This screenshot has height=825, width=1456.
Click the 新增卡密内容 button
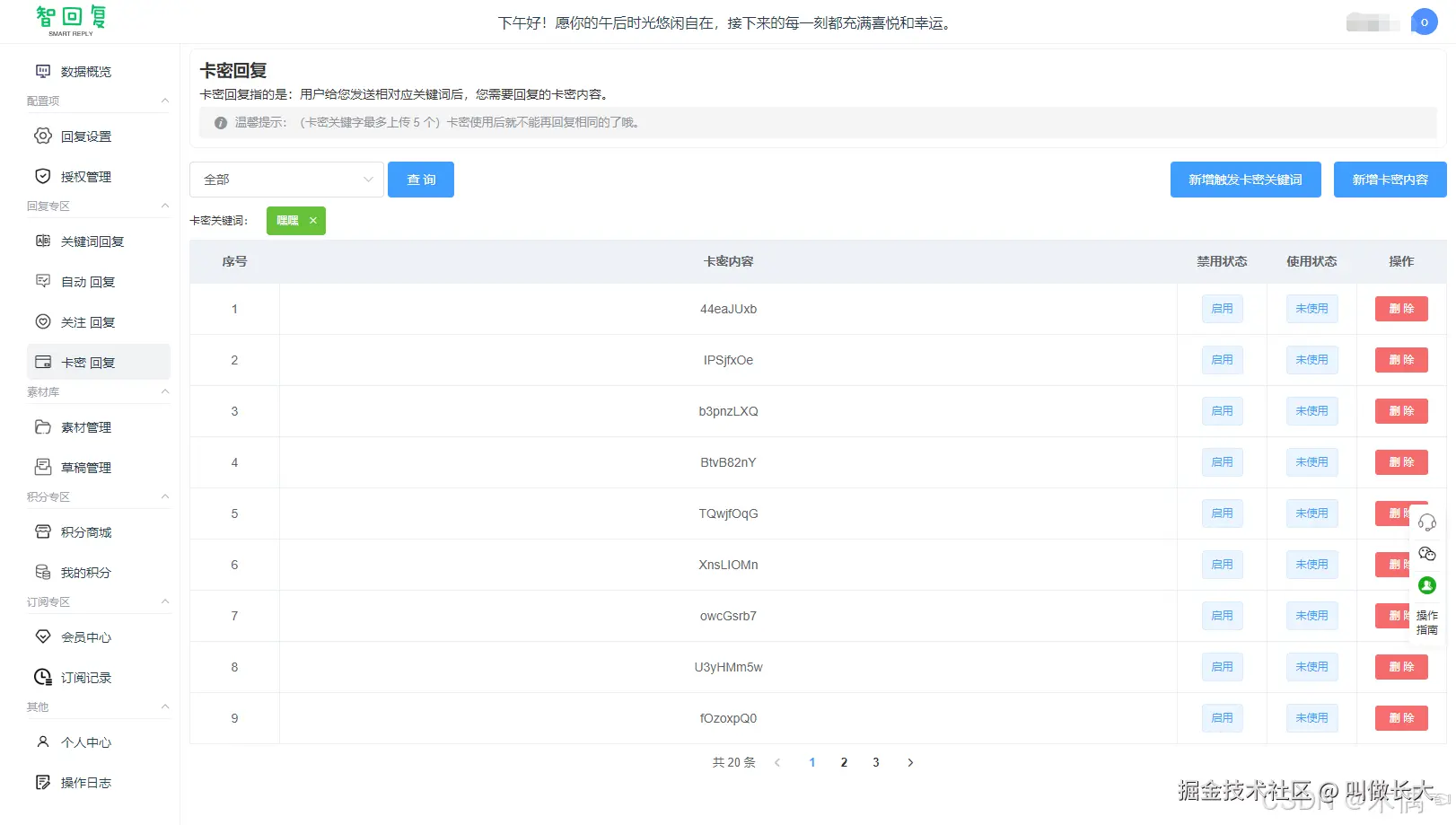click(x=1389, y=179)
